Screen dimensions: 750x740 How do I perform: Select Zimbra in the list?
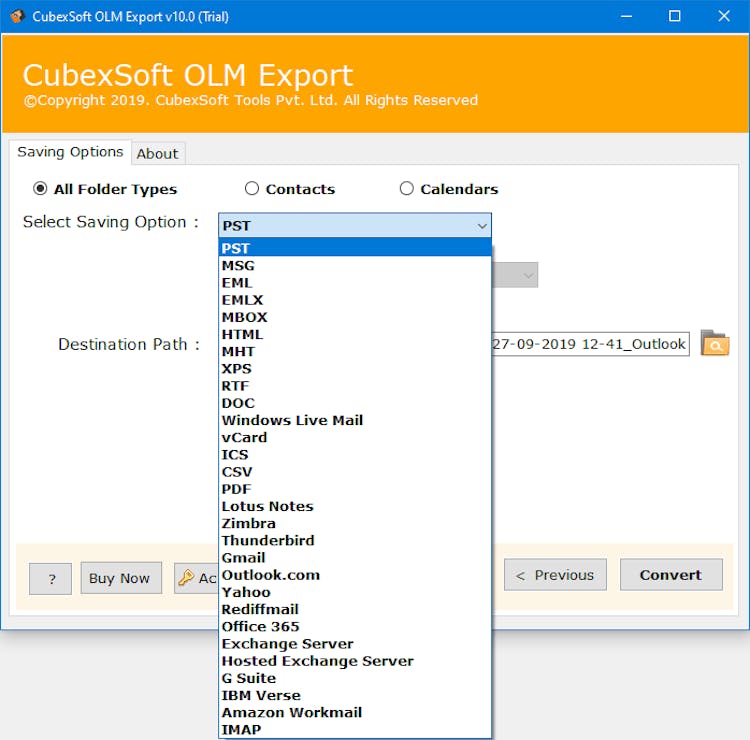[x=355, y=524]
